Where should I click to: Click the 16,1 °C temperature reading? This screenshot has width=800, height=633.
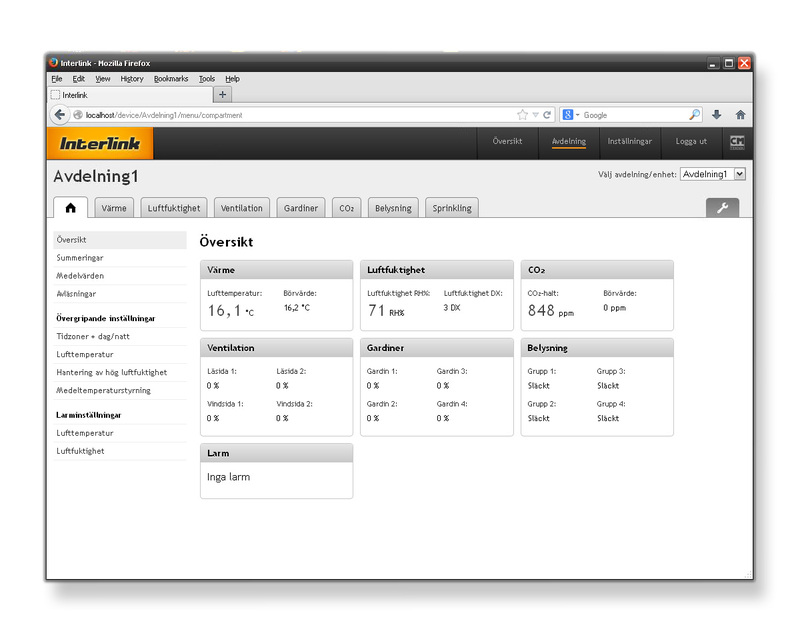click(x=231, y=311)
